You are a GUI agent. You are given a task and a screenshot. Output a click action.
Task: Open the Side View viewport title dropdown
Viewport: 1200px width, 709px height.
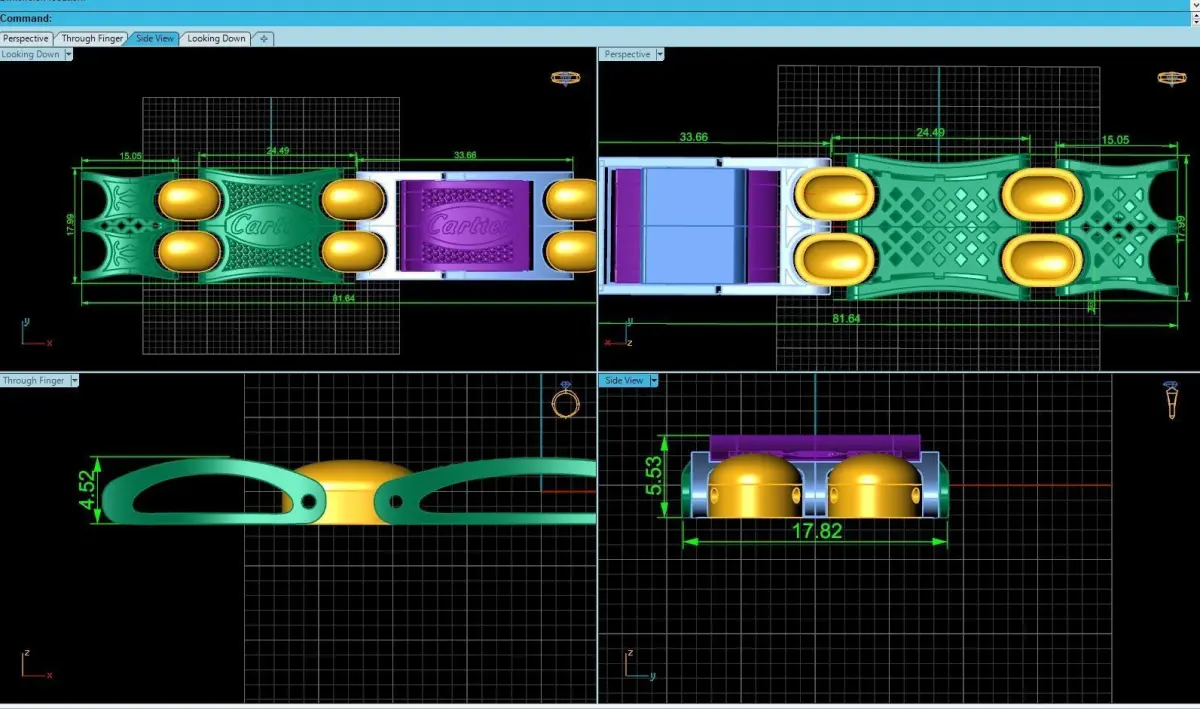pyautogui.click(x=653, y=380)
